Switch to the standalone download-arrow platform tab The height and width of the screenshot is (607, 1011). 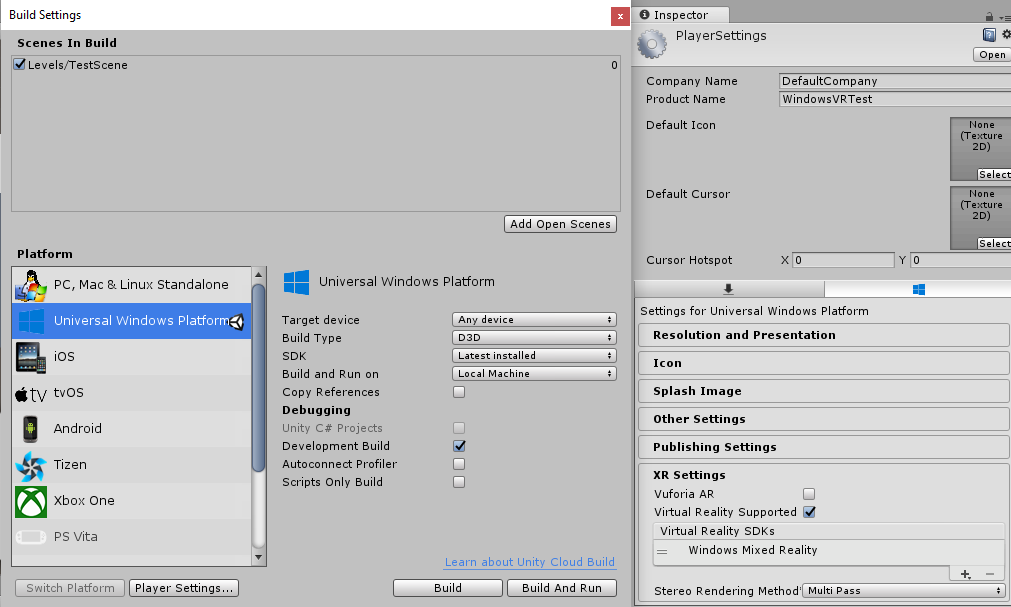(729, 289)
